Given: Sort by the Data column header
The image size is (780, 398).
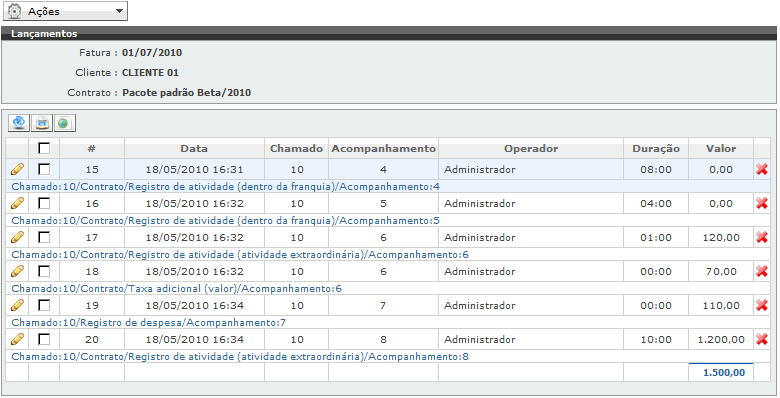Looking at the screenshot, I should point(194,149).
